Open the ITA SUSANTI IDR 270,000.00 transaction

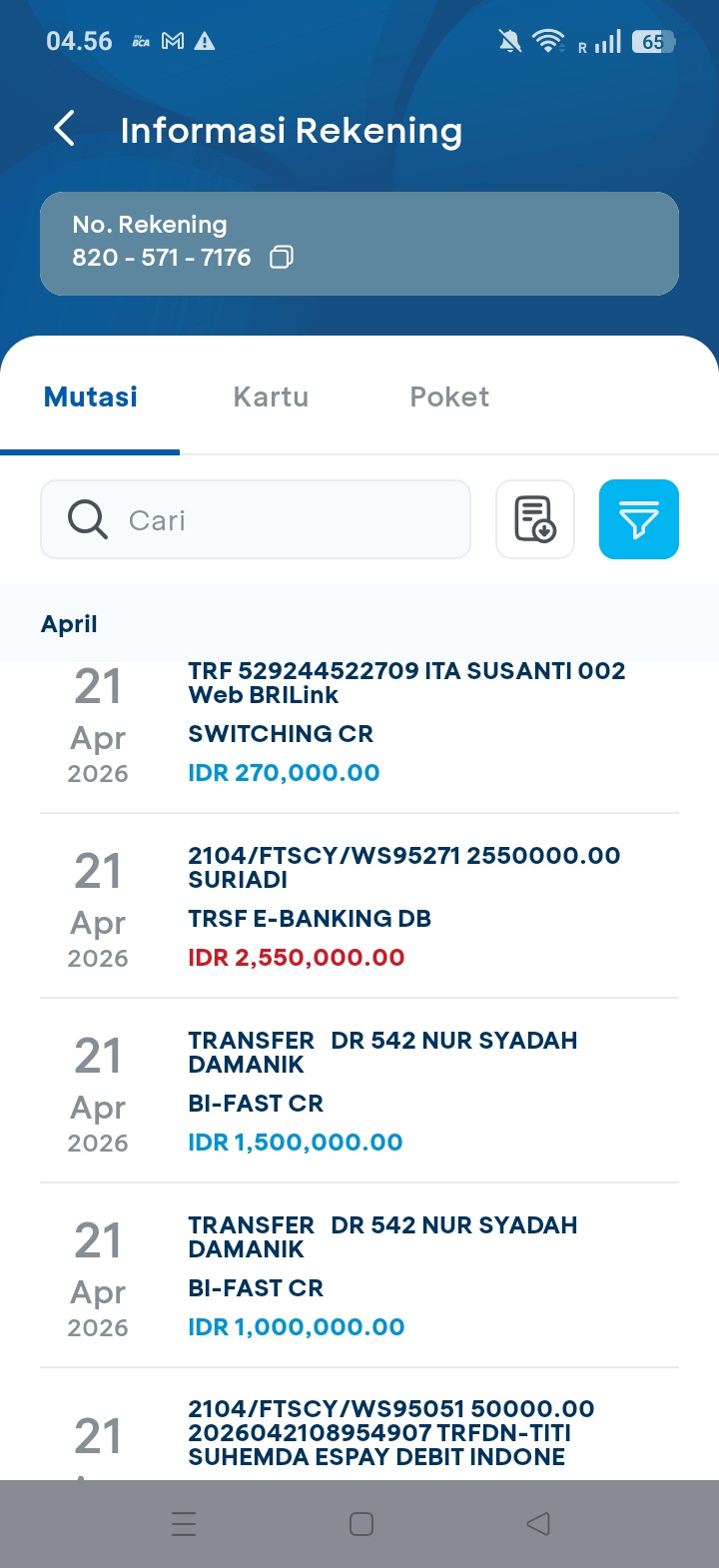[359, 734]
